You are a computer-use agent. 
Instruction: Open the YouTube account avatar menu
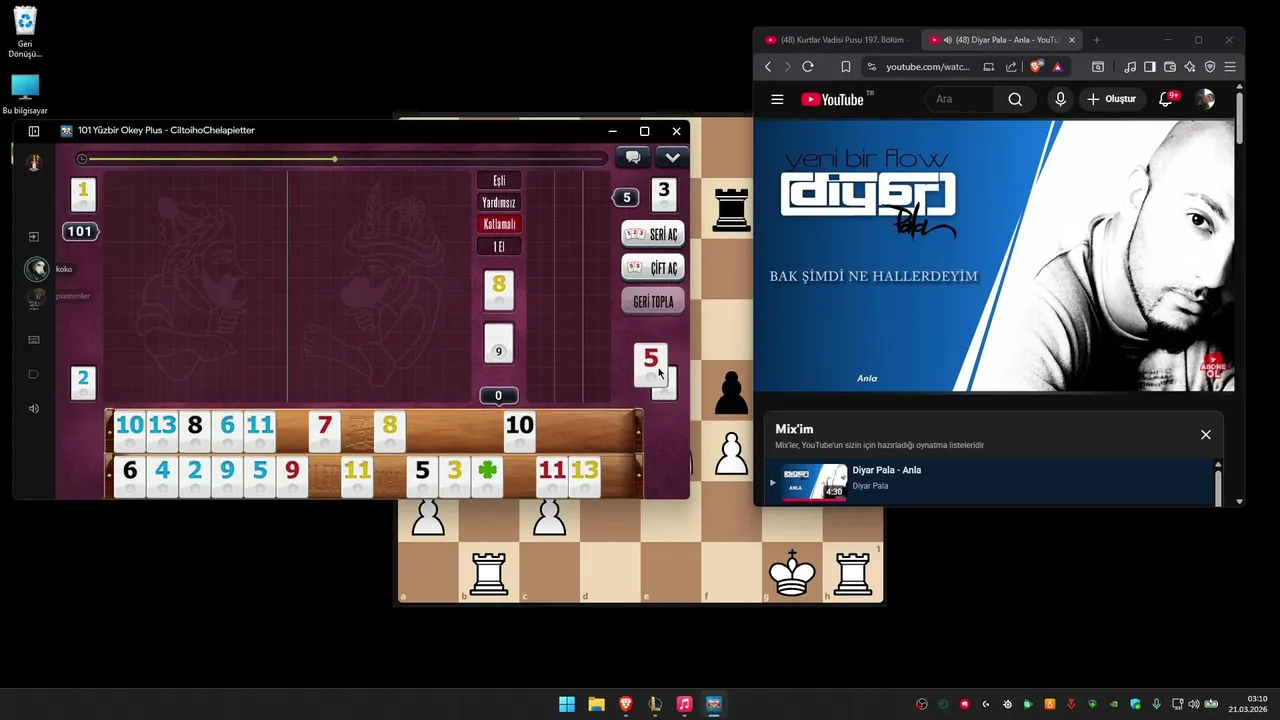[x=1205, y=99]
